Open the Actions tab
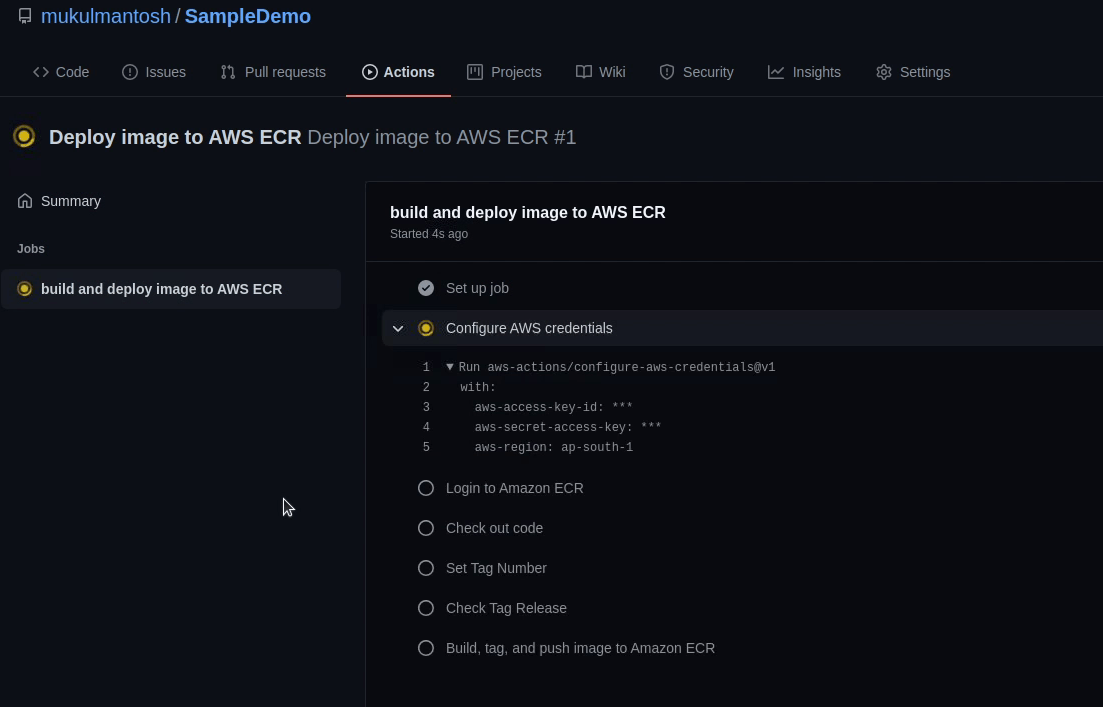The height and width of the screenshot is (707, 1103). point(398,72)
